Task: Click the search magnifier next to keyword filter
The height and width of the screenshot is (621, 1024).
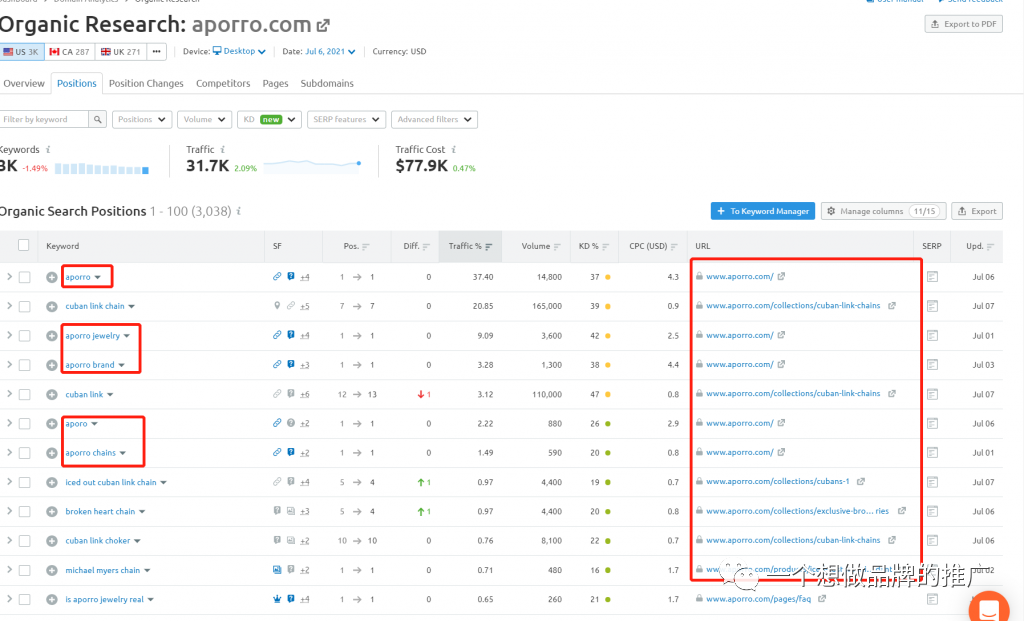Action: (x=97, y=119)
